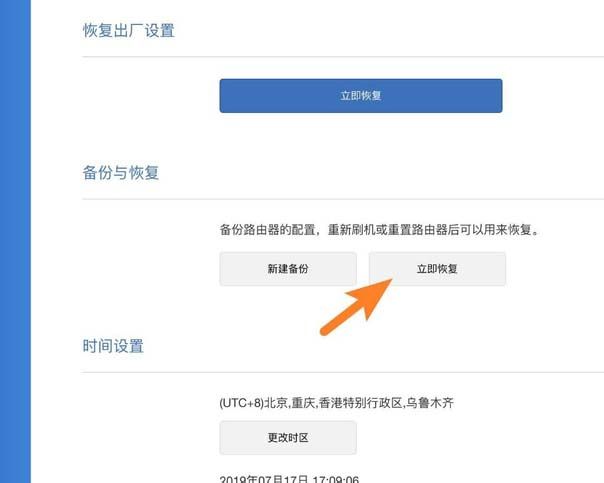Click the 17:09:06 clock time

pos(336,479)
